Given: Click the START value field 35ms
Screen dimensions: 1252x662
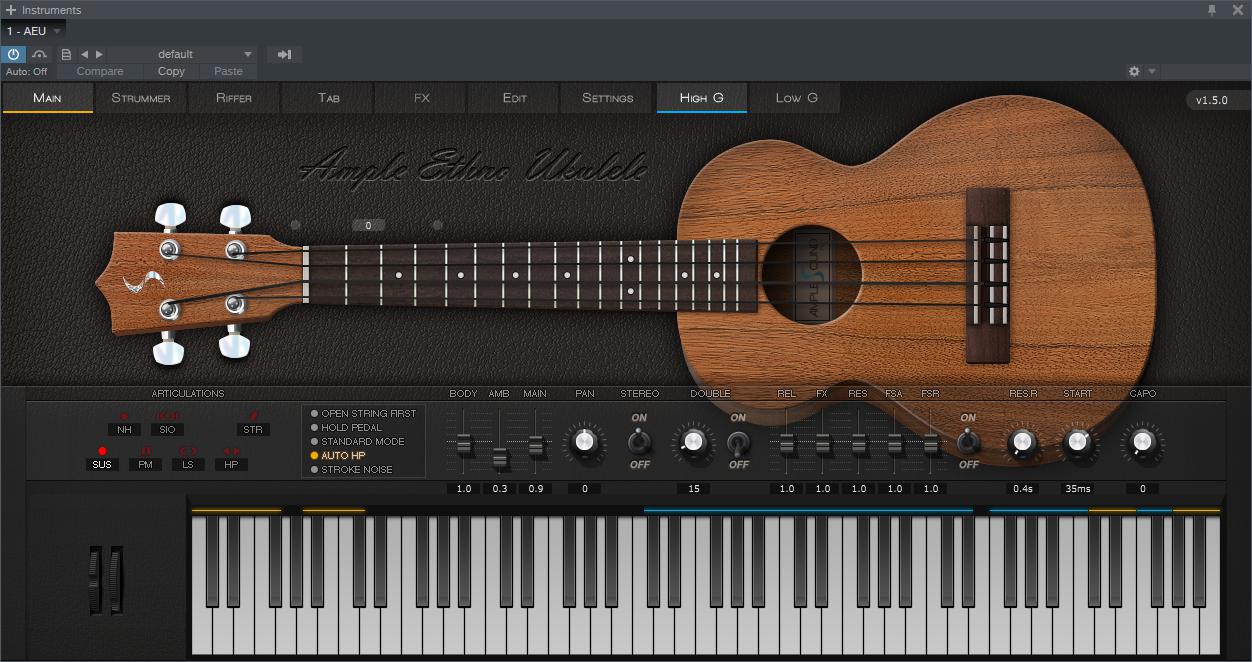Looking at the screenshot, I should (1078, 489).
